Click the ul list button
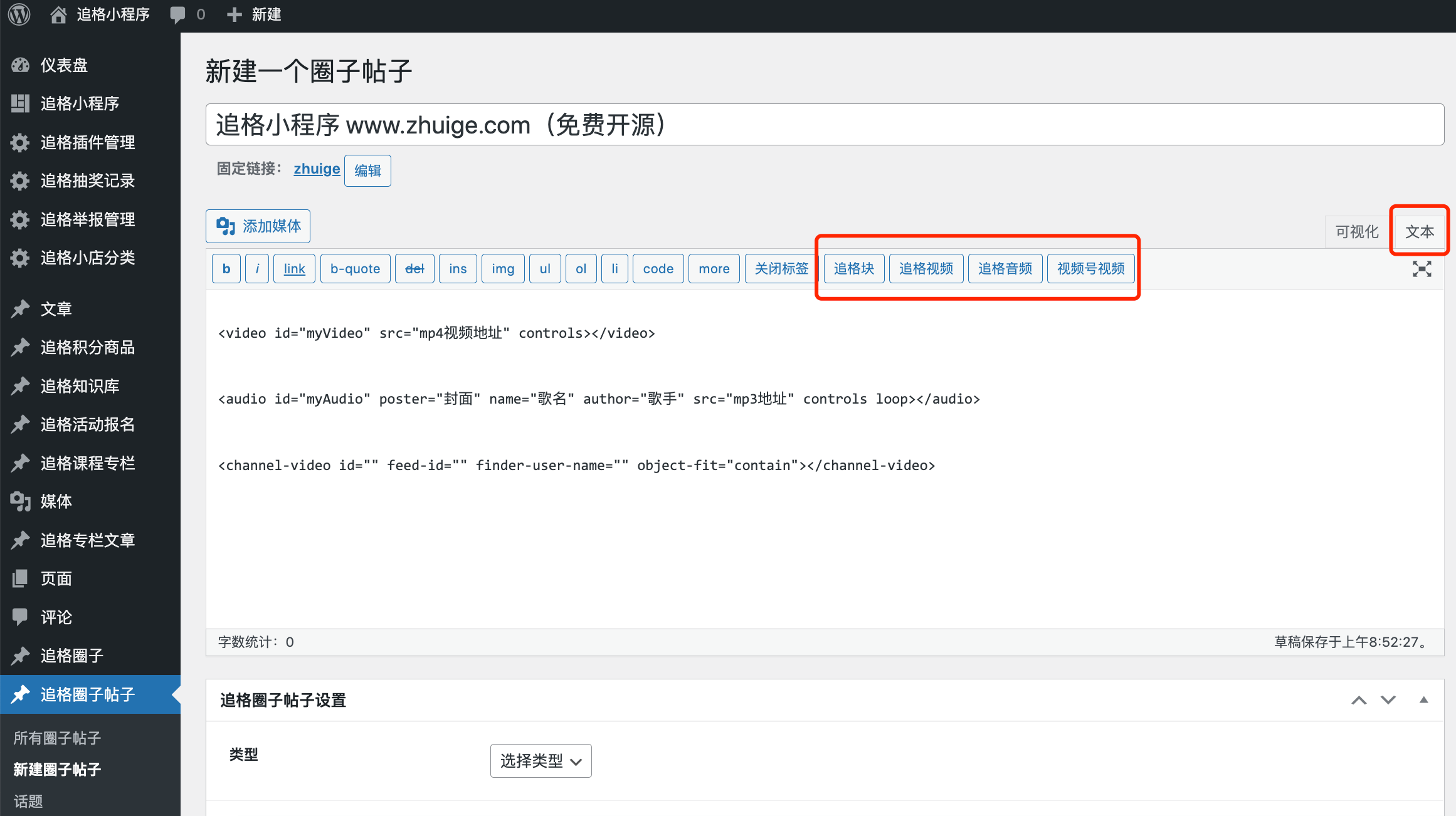Screen dimensions: 1456x816 (545, 269)
